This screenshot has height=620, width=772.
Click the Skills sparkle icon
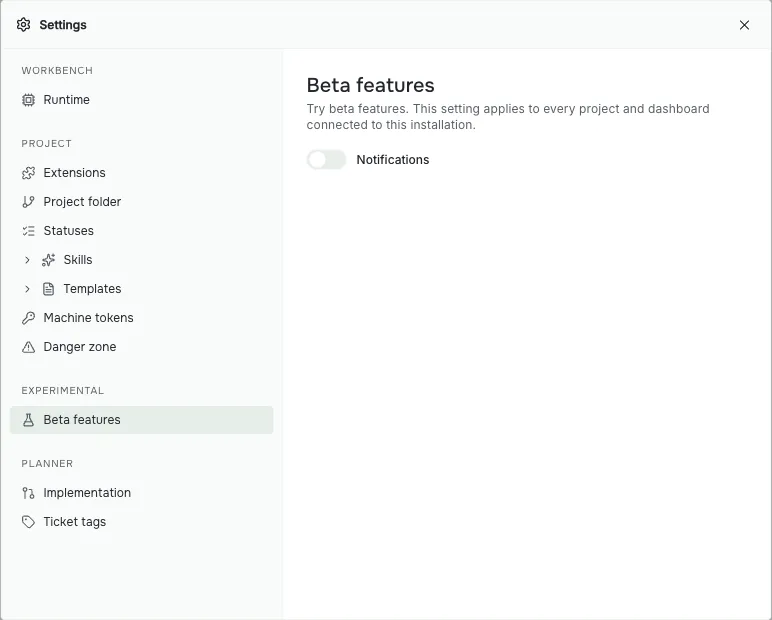point(48,260)
